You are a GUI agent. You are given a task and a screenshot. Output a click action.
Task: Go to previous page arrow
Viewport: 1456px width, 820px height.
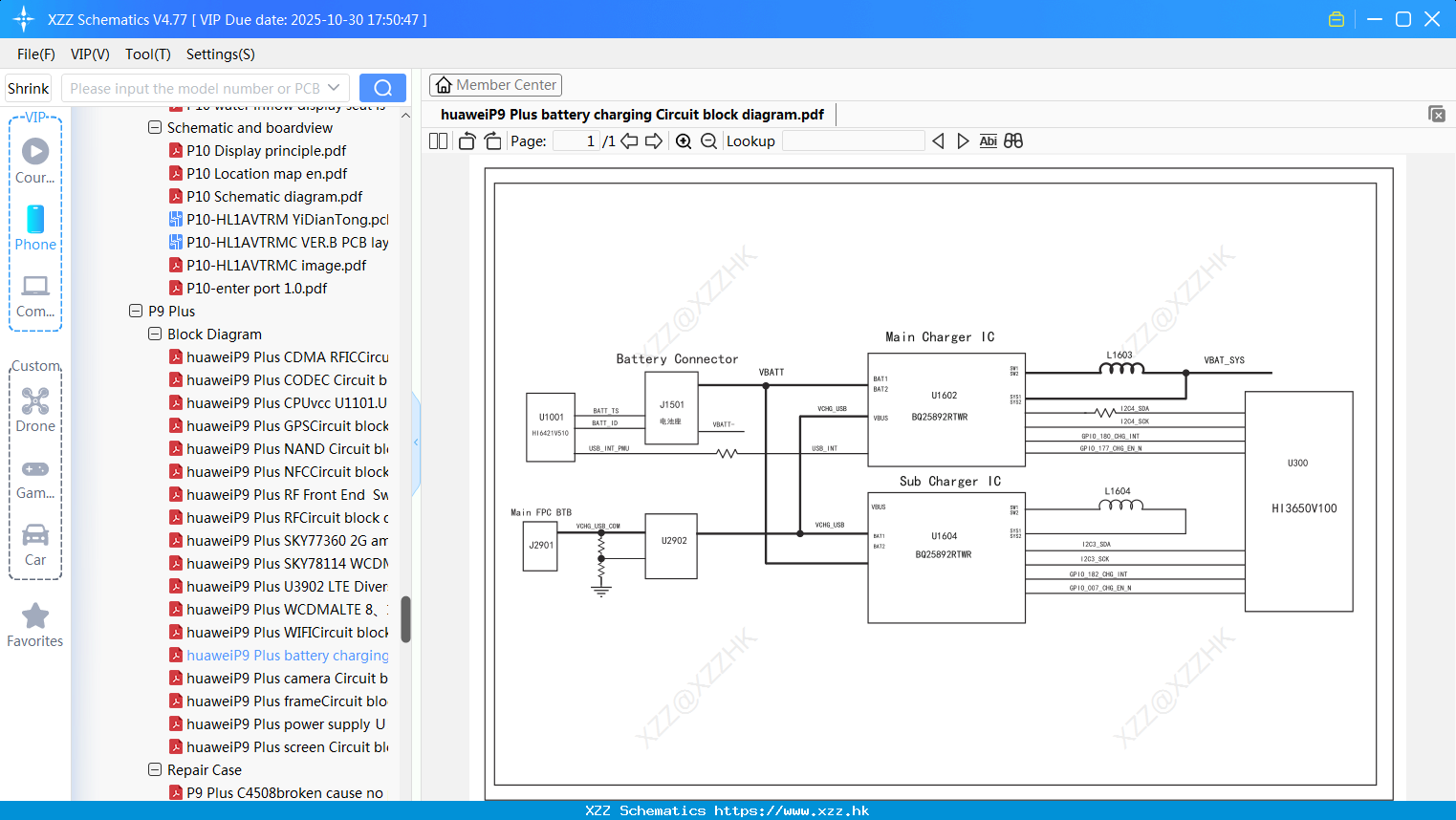pyautogui.click(x=629, y=141)
